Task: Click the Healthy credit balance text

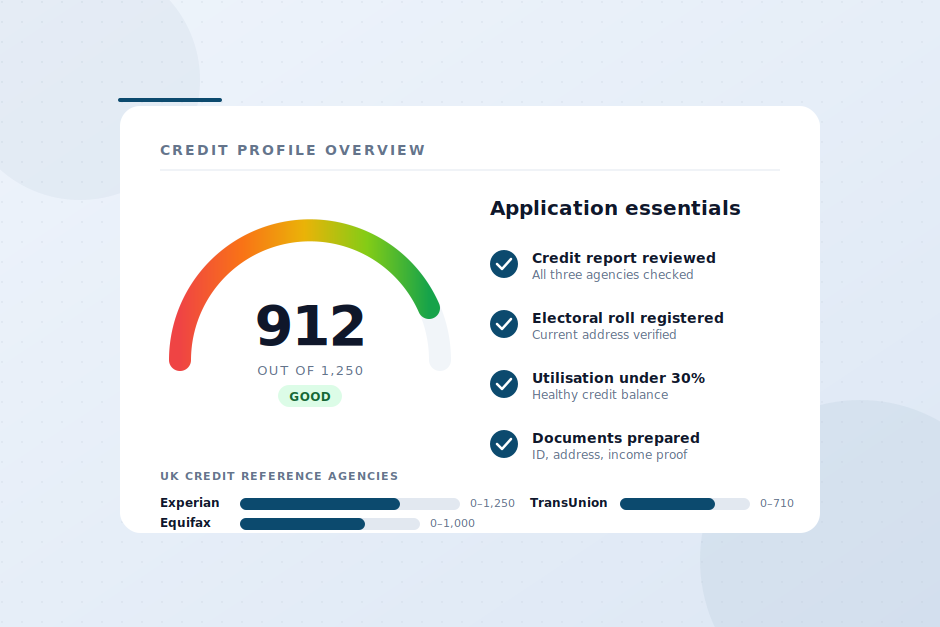Action: (600, 394)
